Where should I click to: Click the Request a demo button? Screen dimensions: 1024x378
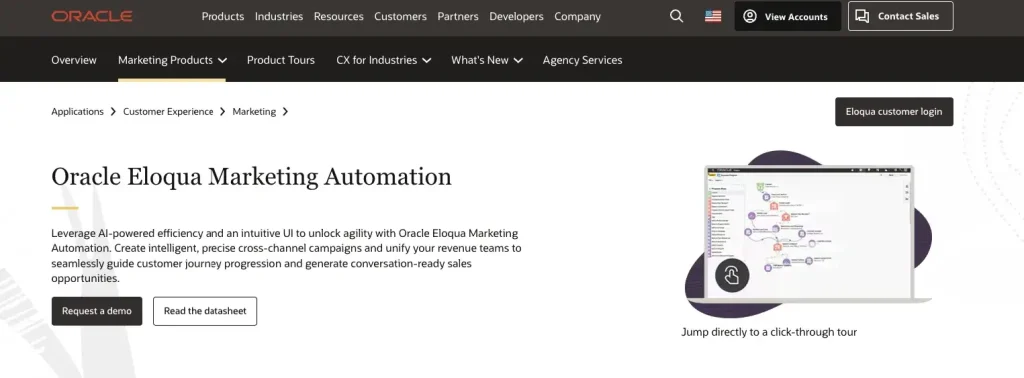[97, 311]
